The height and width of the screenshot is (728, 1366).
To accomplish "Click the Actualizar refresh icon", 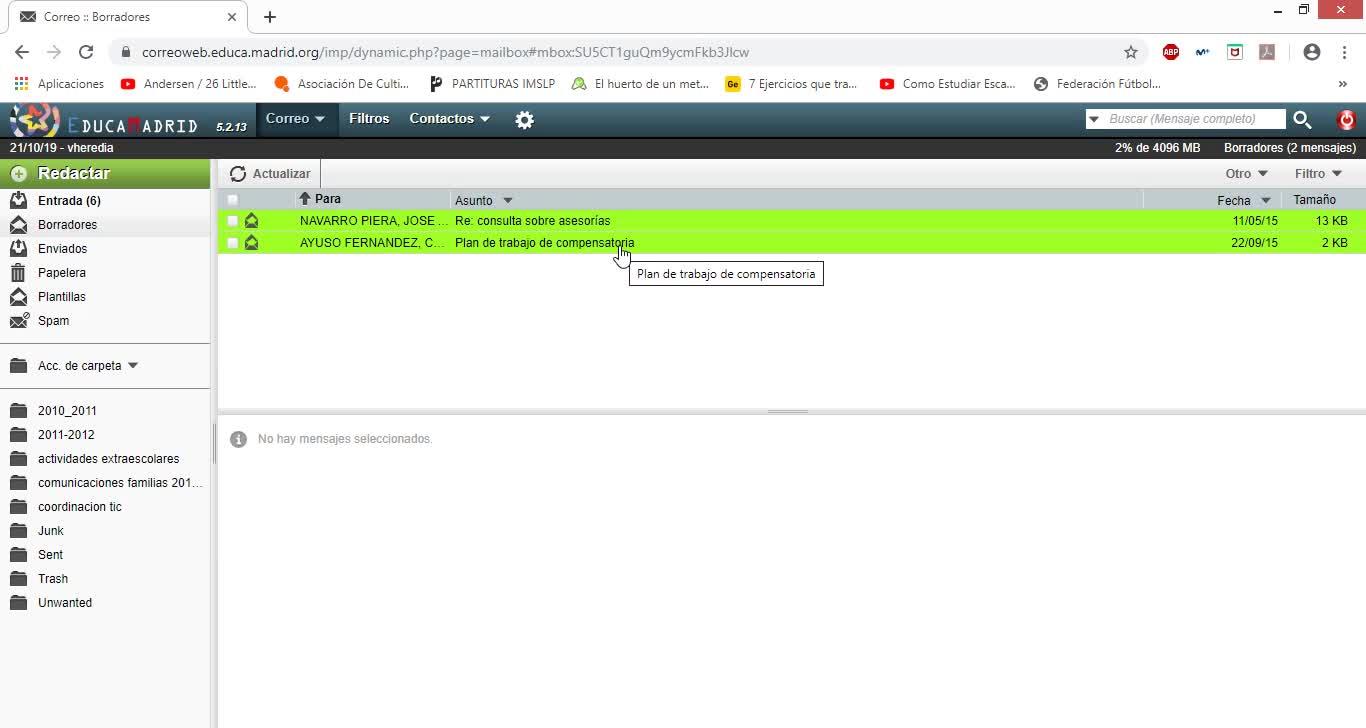I will tap(238, 174).
